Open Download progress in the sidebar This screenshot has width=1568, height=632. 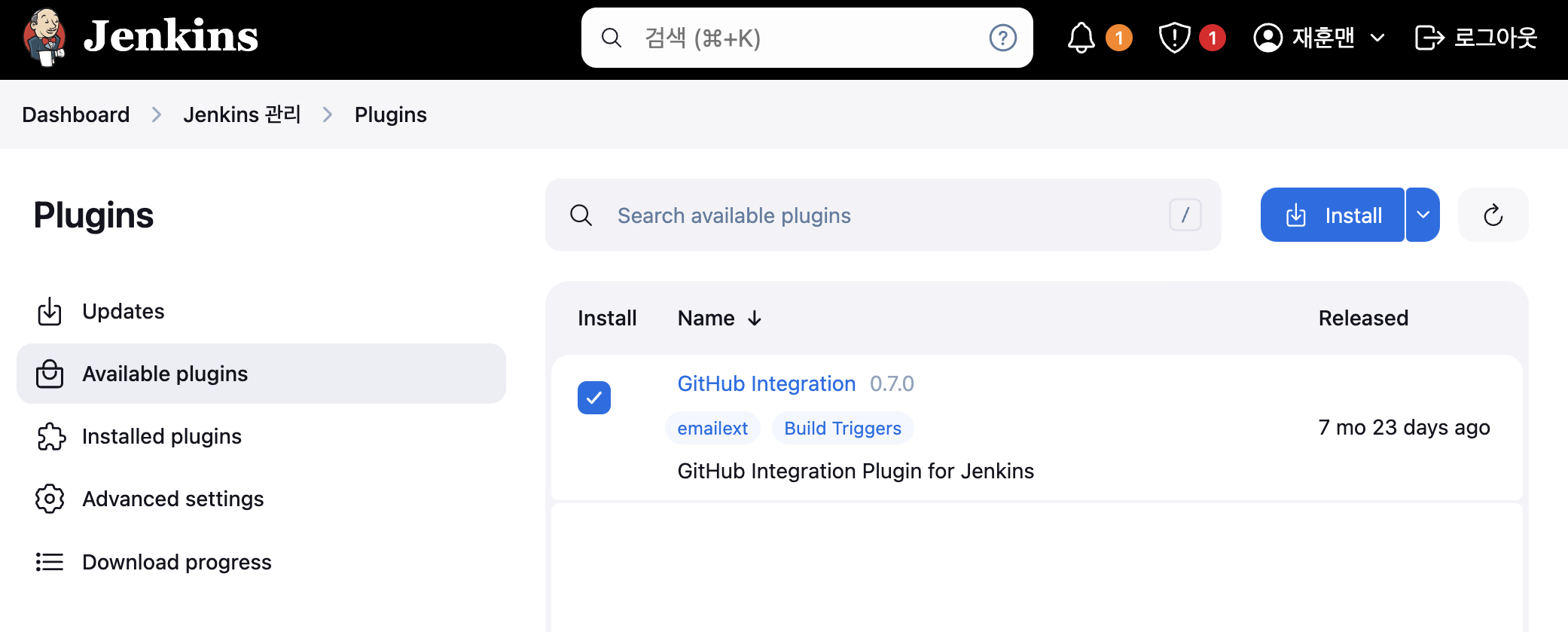point(261,562)
